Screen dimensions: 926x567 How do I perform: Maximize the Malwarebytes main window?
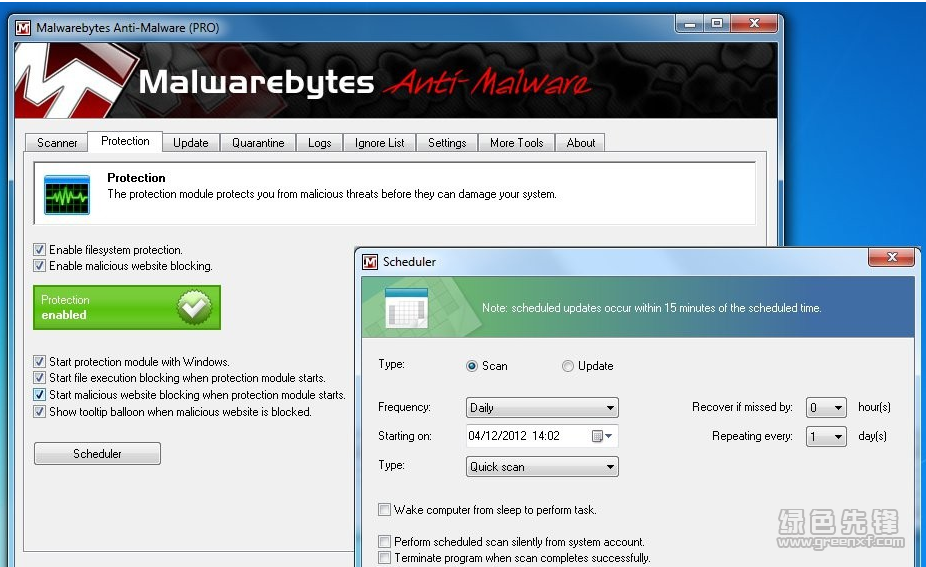(717, 24)
